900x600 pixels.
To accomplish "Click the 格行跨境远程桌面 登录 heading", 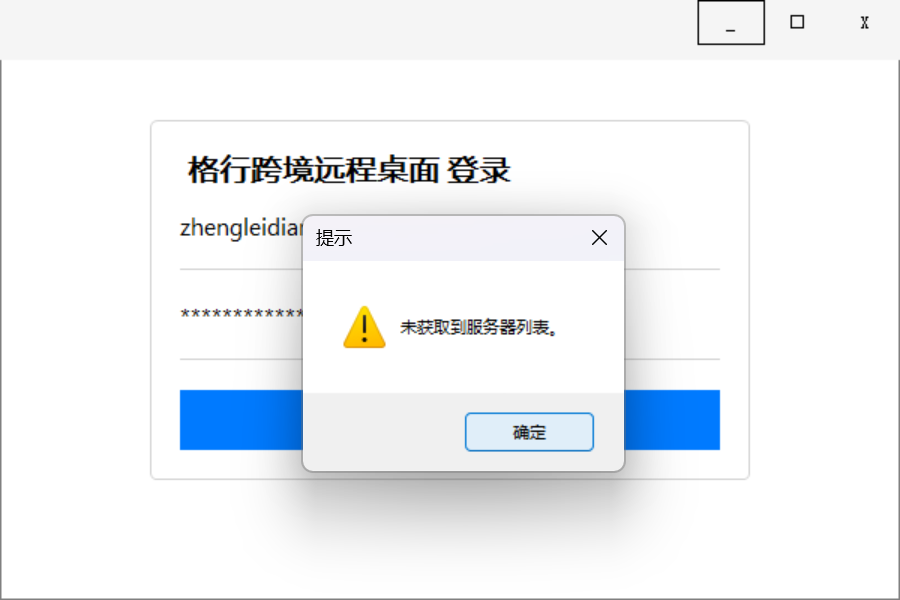I will (x=349, y=170).
